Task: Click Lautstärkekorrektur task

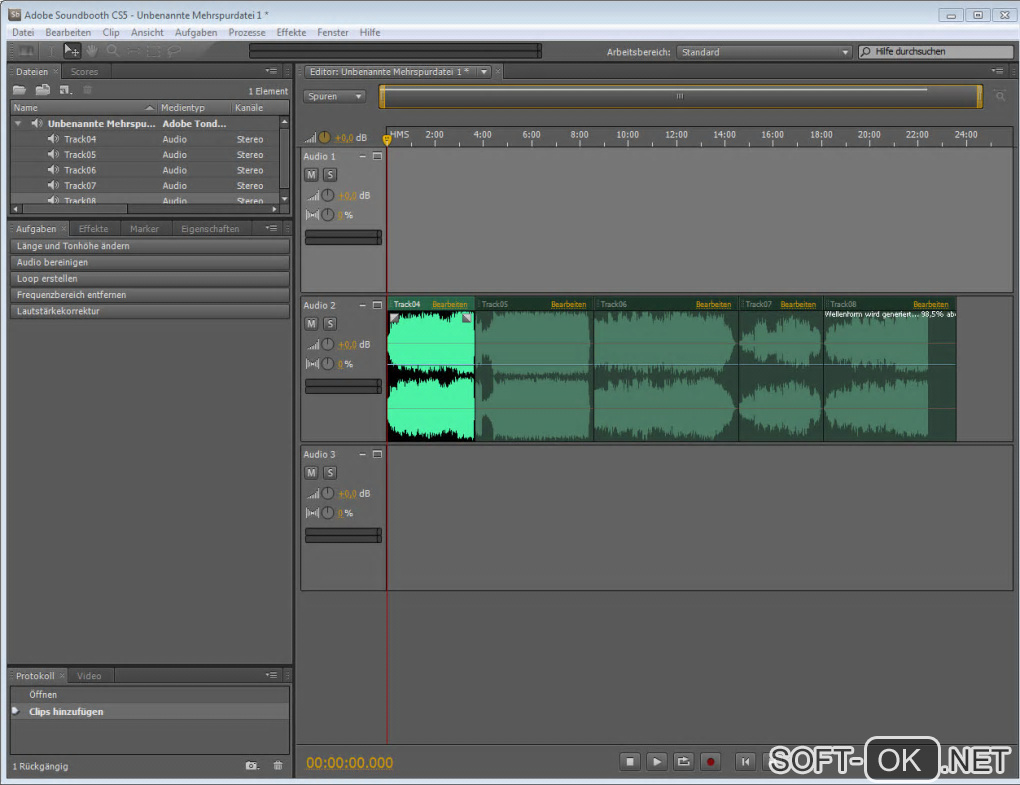Action: pyautogui.click(x=150, y=311)
